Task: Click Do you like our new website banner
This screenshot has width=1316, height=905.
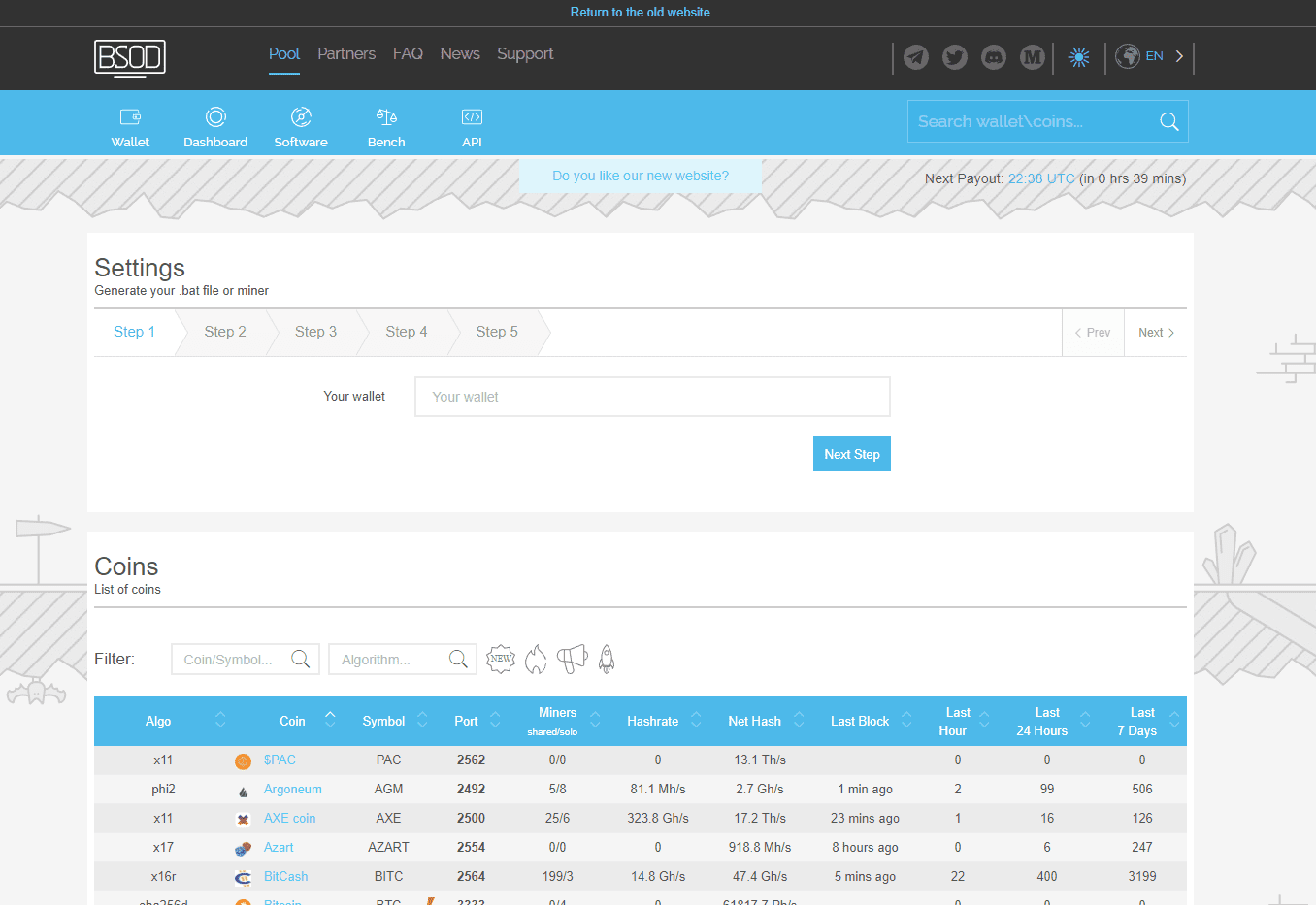Action: tap(641, 176)
